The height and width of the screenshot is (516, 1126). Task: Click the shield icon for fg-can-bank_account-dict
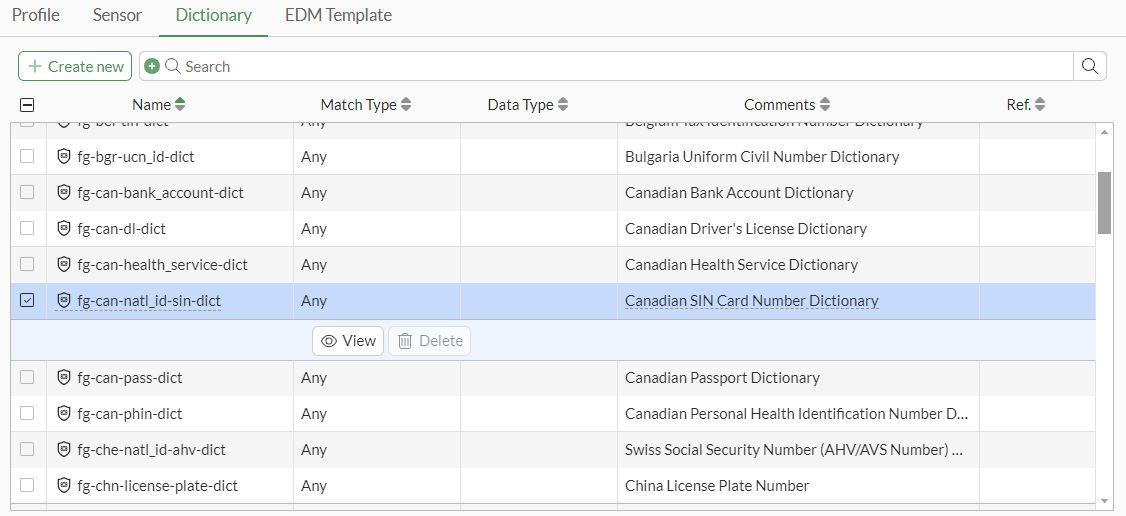pos(64,193)
